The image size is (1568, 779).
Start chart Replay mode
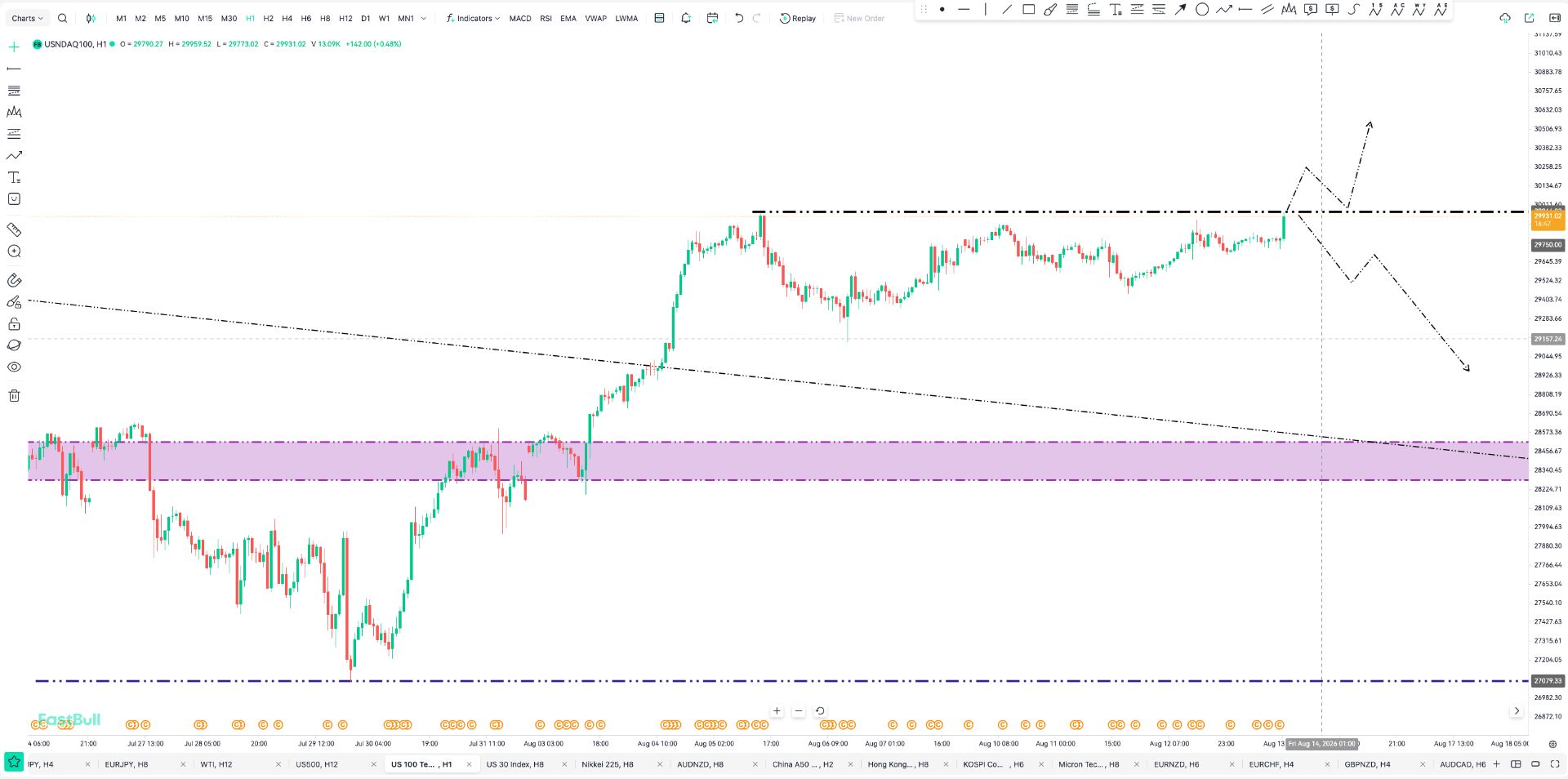pyautogui.click(x=798, y=18)
